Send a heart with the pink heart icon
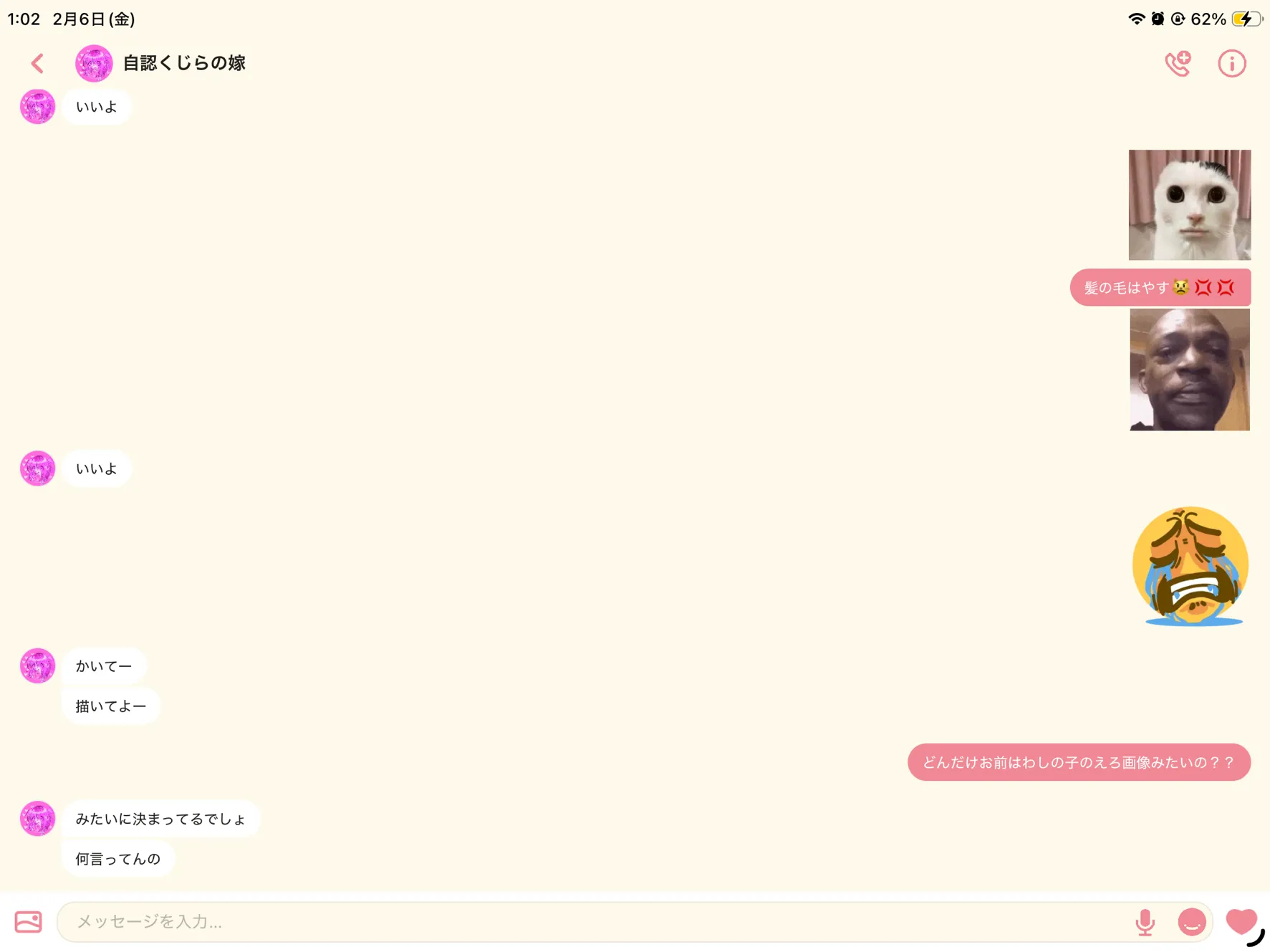This screenshot has width=1270, height=952. [x=1241, y=921]
